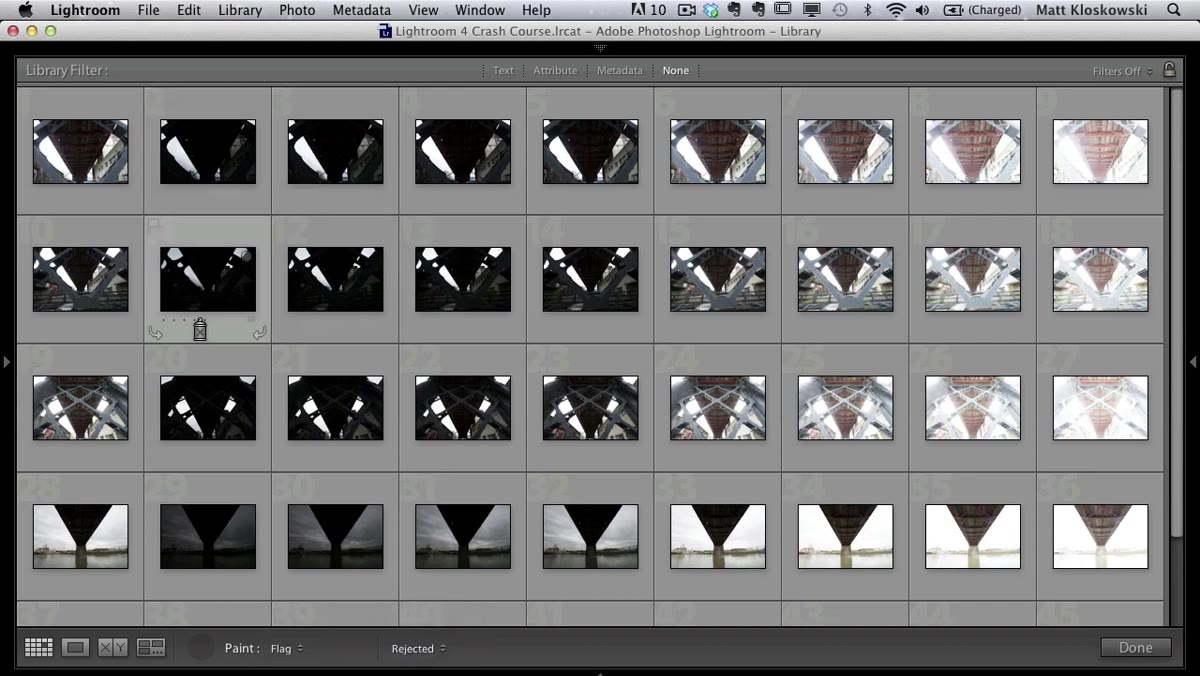This screenshot has height=676, width=1200.
Task: Select photo thumbnail number 5
Action: point(590,151)
